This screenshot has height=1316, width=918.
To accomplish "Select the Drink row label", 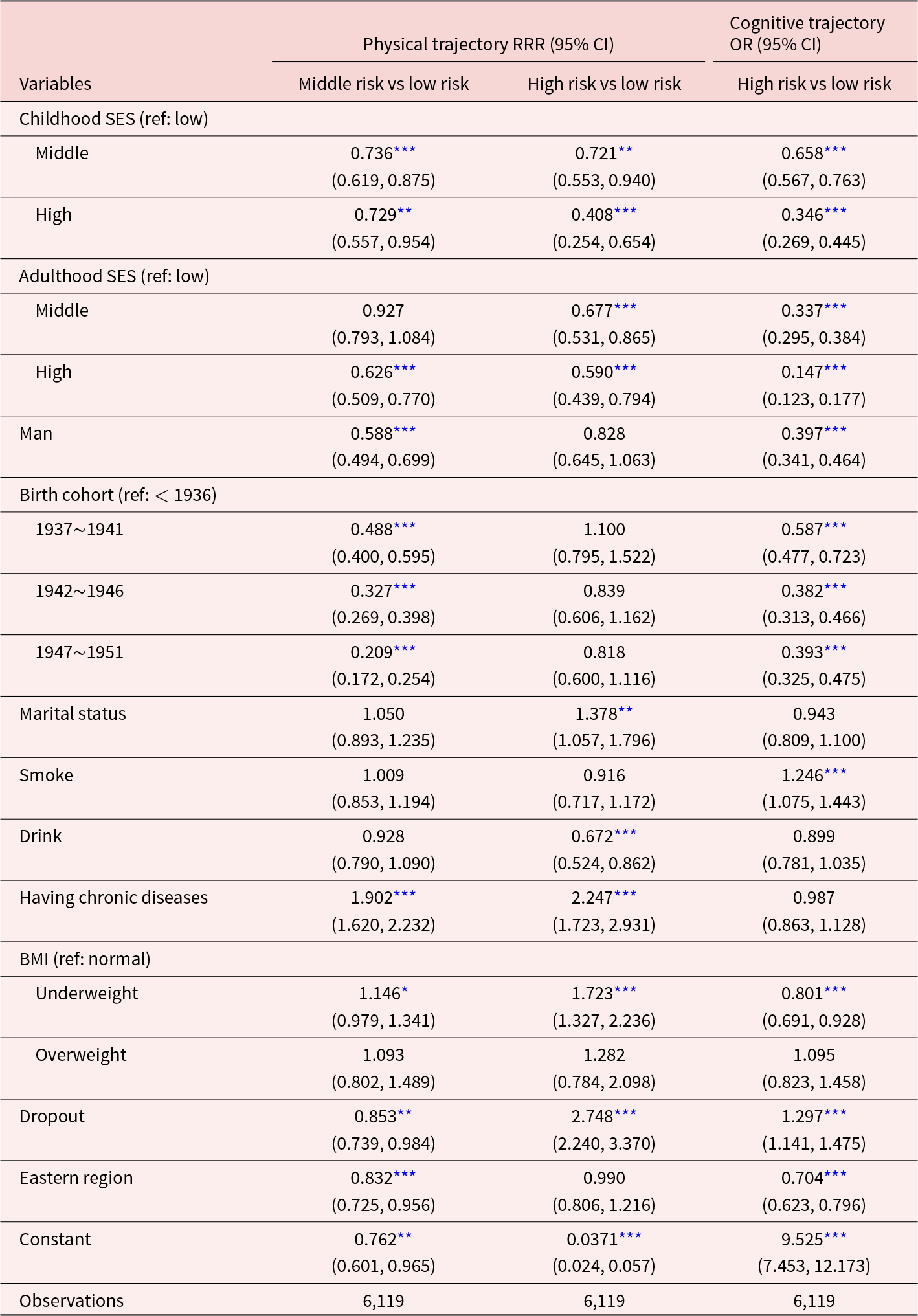I will coord(40,836).
